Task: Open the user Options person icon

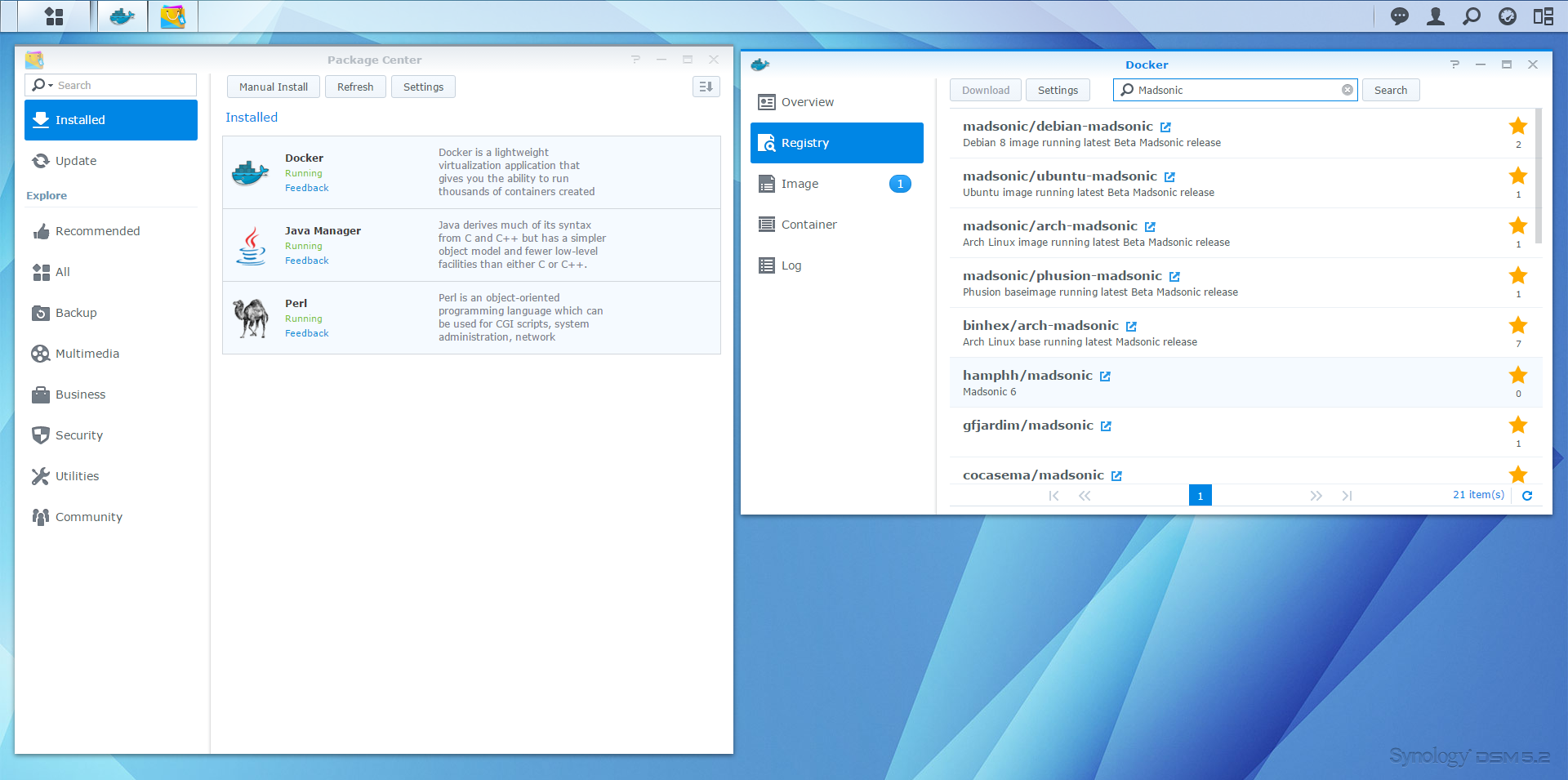Action: pyautogui.click(x=1435, y=16)
